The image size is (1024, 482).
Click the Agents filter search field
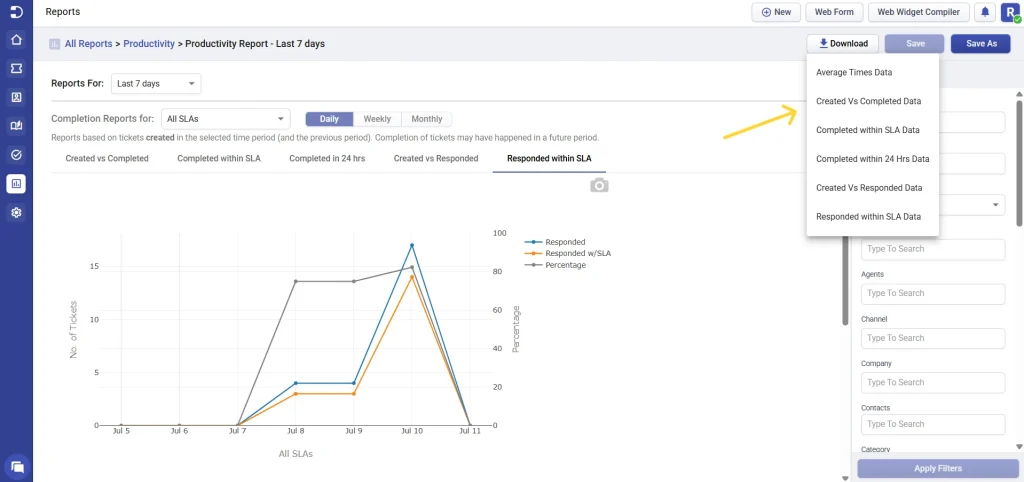tap(933, 293)
